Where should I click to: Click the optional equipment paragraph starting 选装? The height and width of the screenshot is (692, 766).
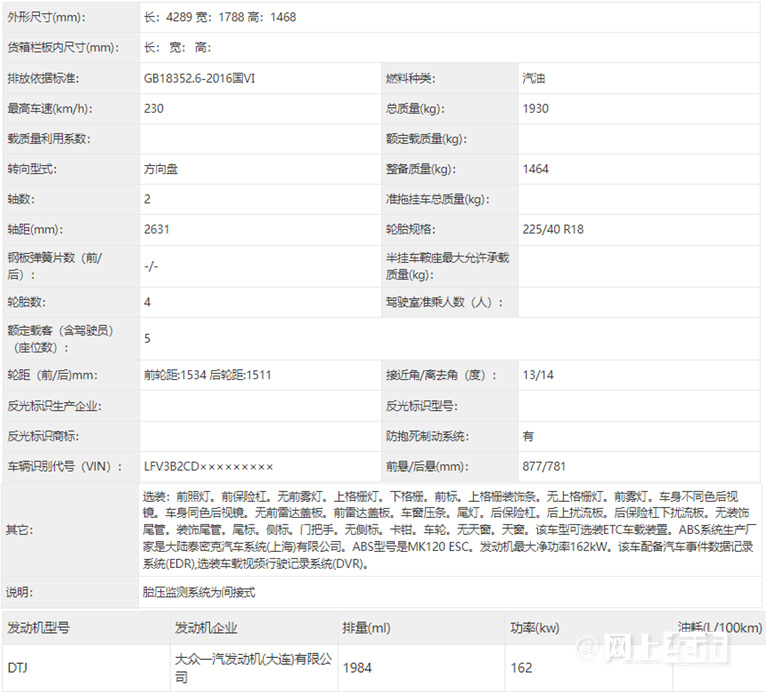click(x=448, y=530)
